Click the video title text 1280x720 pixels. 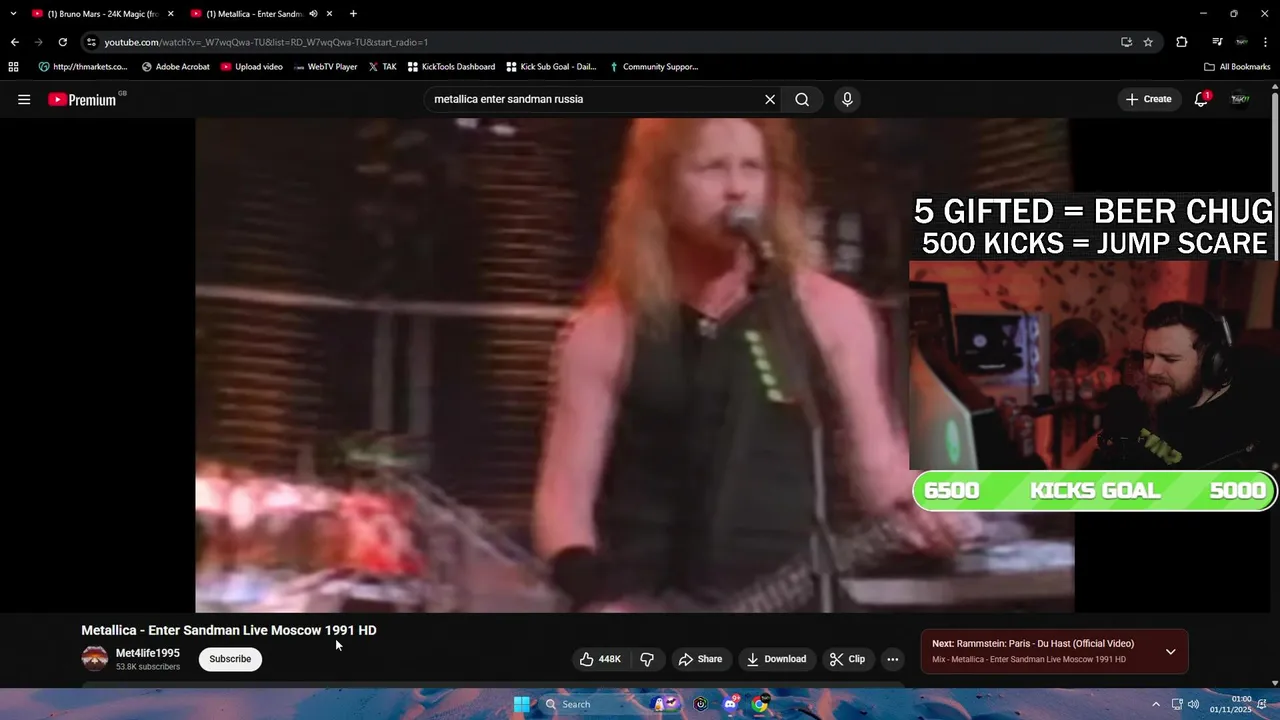(x=229, y=630)
